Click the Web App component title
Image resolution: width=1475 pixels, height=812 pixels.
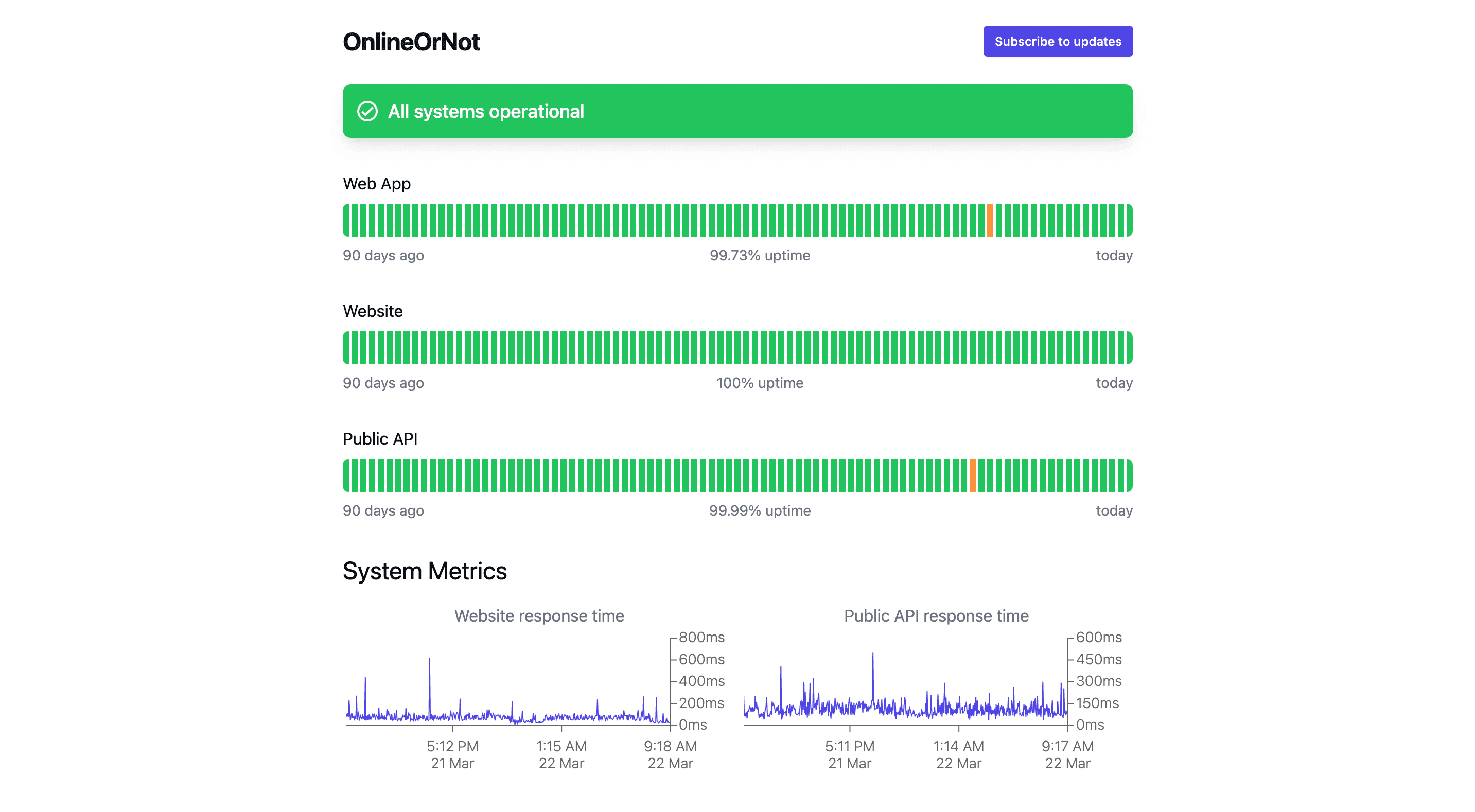(377, 184)
